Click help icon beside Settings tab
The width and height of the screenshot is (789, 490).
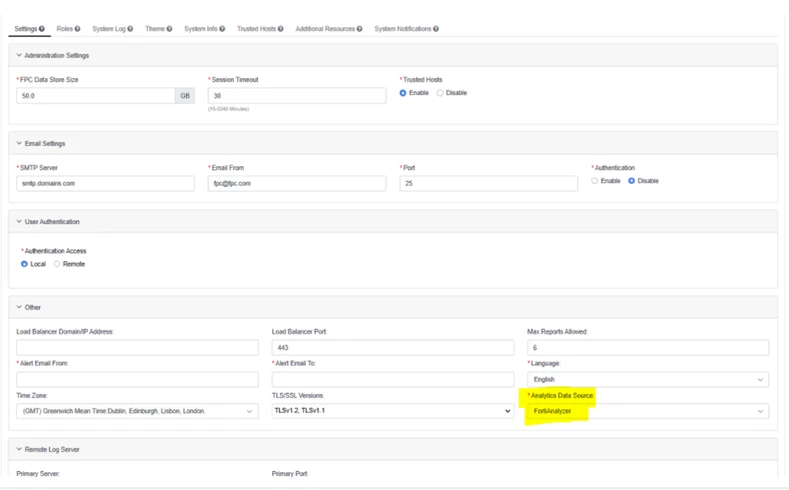point(42,29)
